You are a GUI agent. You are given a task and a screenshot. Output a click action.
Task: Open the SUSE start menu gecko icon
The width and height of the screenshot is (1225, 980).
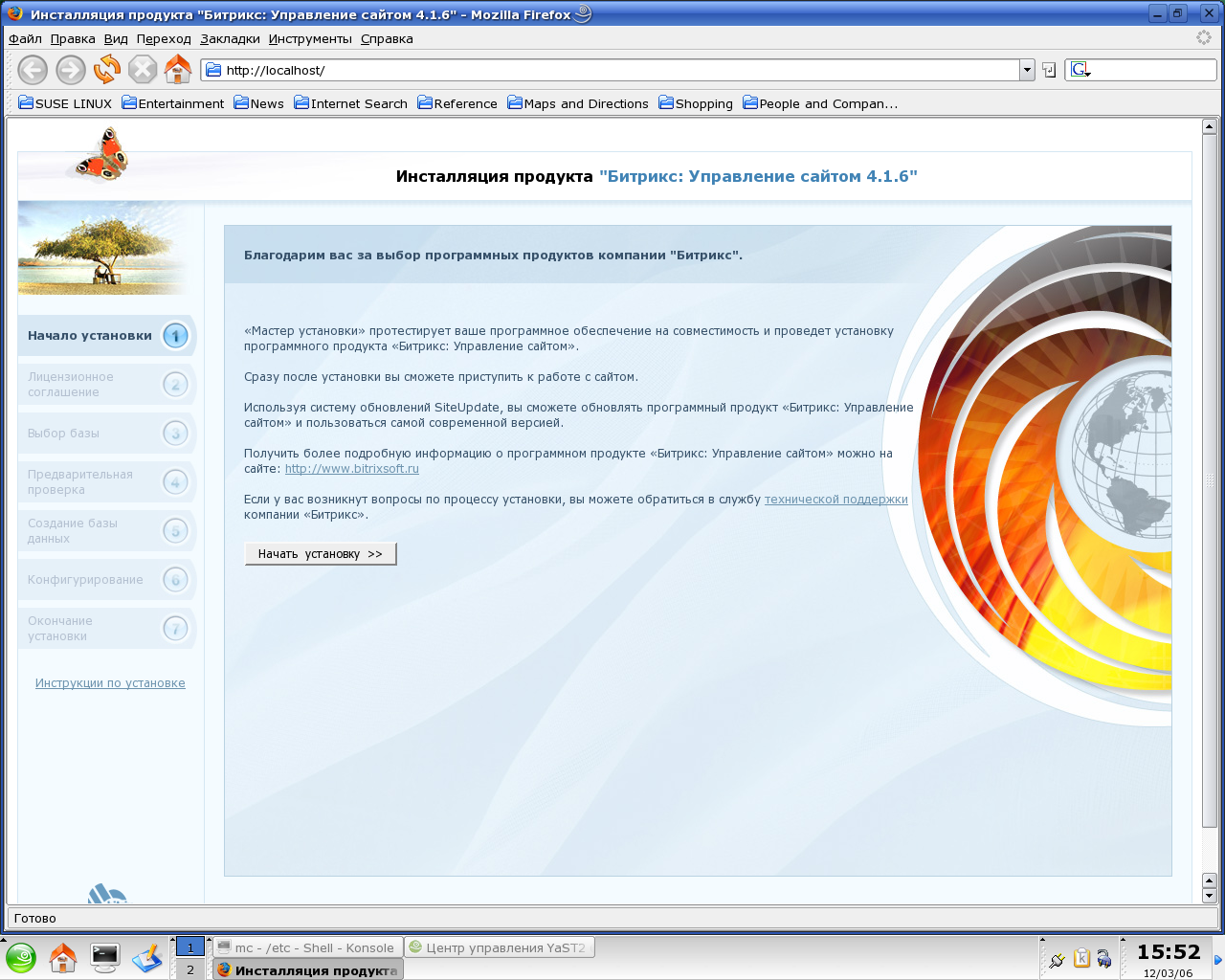pyautogui.click(x=21, y=957)
